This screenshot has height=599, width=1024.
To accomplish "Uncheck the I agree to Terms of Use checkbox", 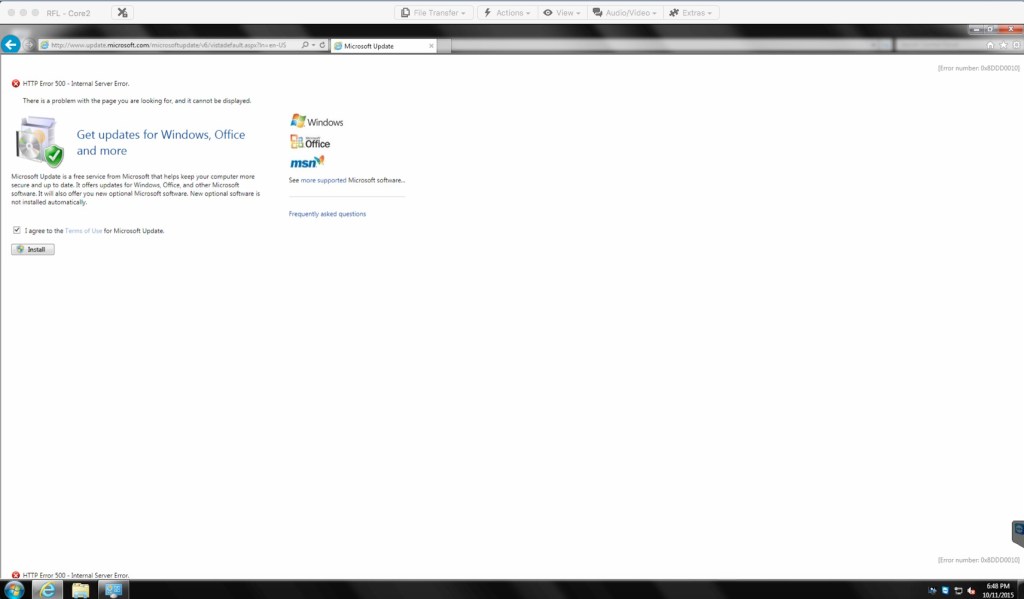I will tap(17, 230).
